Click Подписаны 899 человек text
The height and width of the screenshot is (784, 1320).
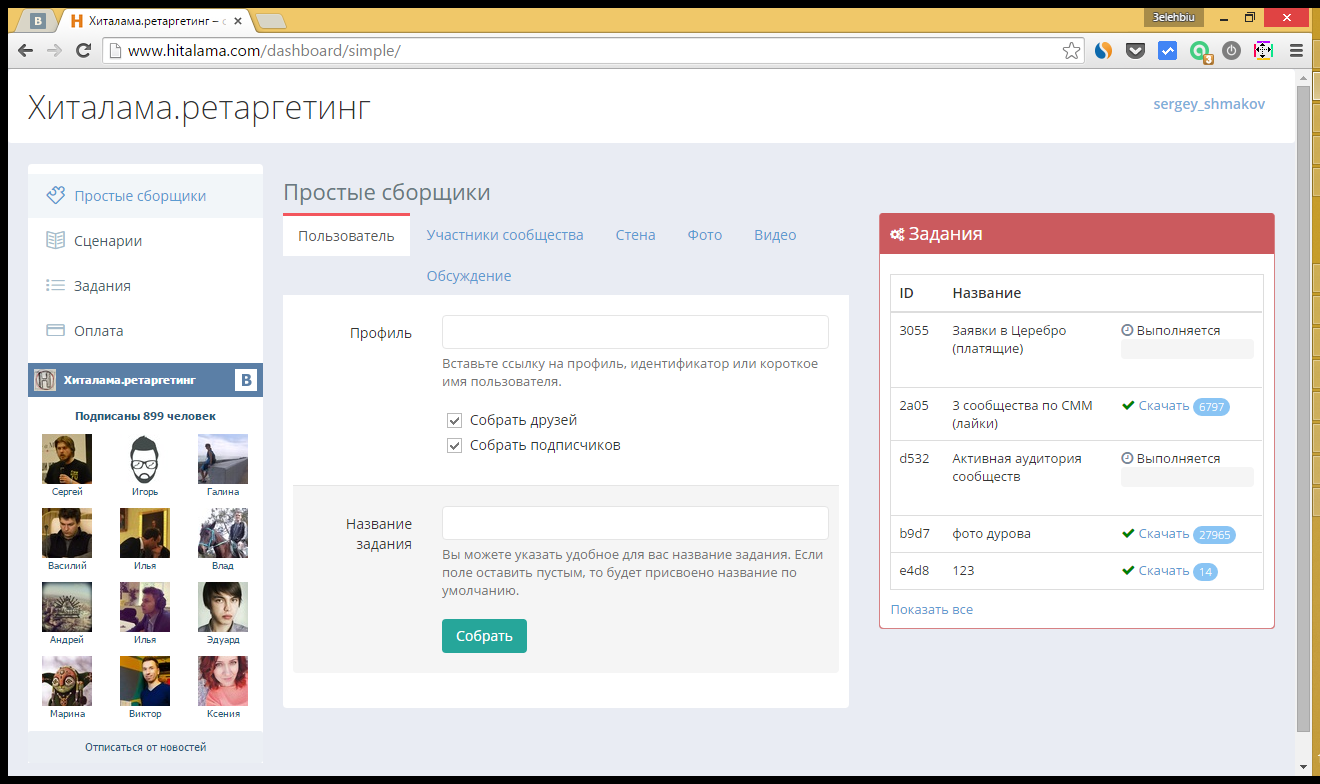click(x=145, y=416)
